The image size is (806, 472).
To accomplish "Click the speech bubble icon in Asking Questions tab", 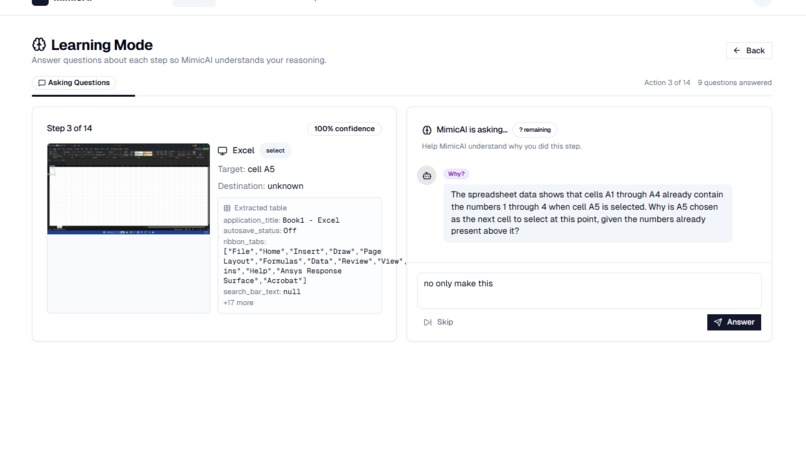I will point(42,83).
